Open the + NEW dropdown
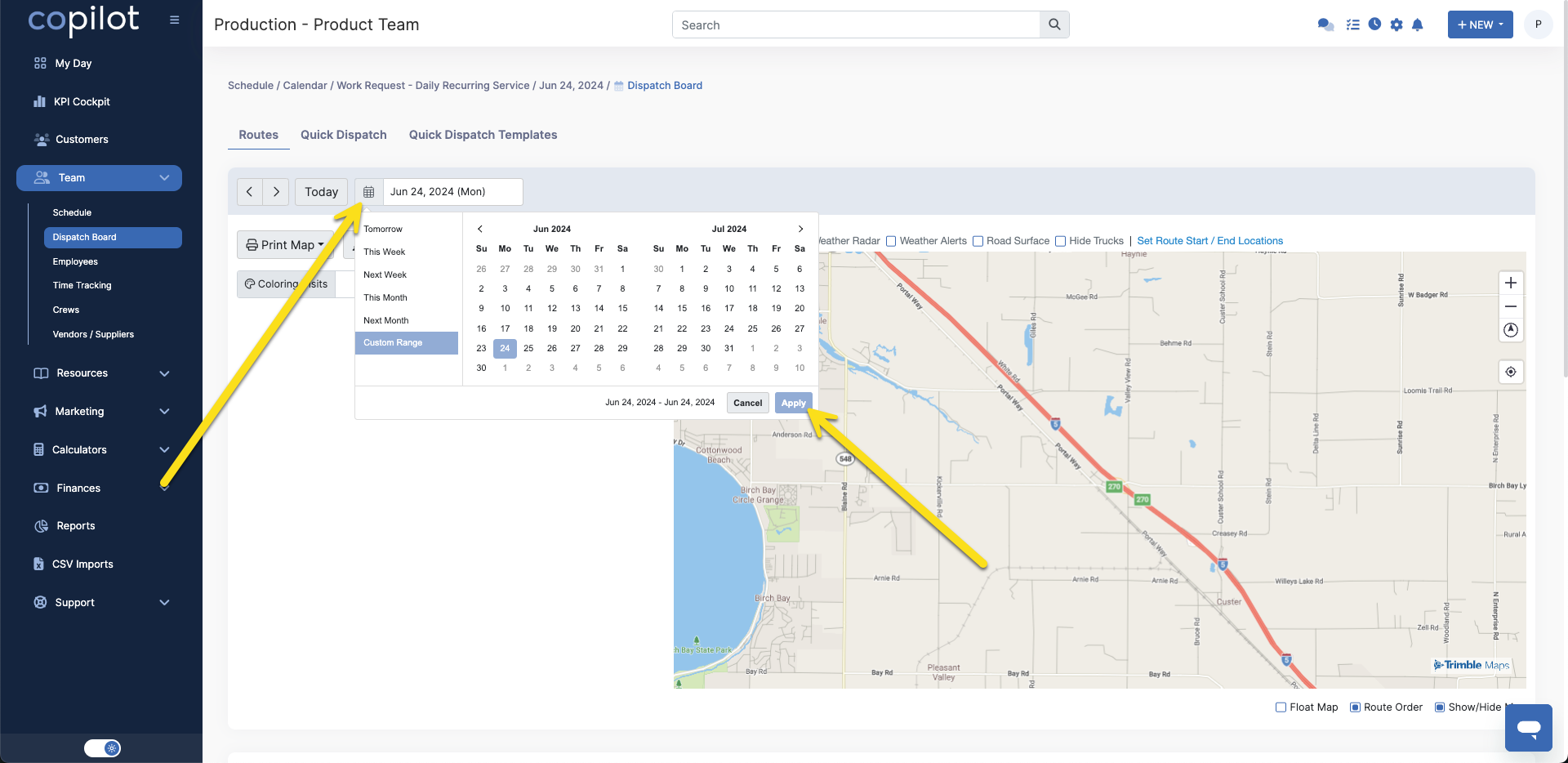This screenshot has width=1568, height=763. (x=1480, y=25)
